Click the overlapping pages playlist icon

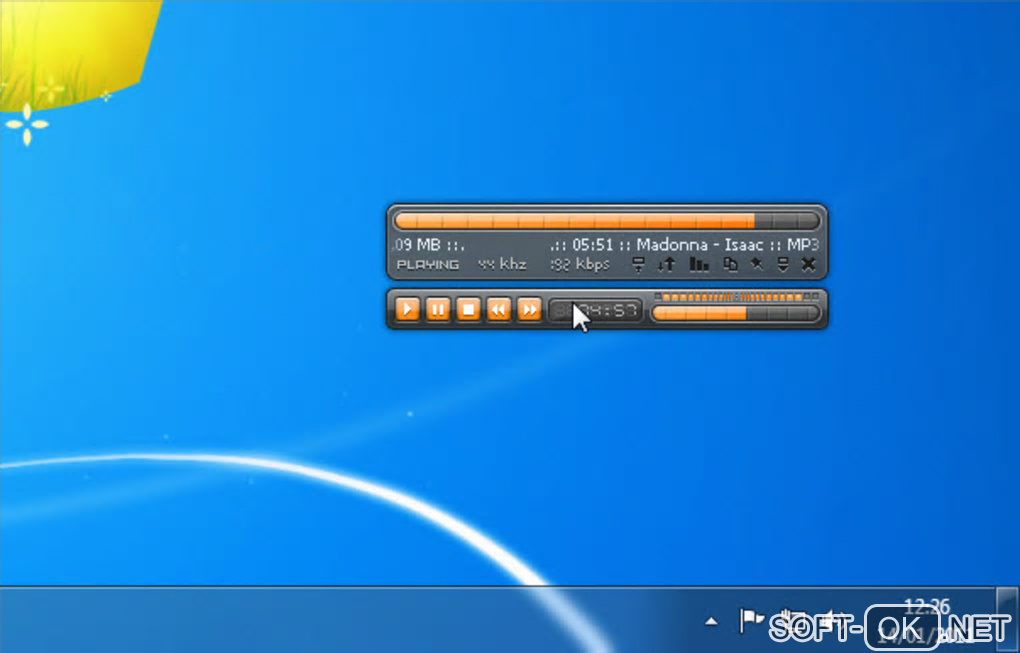[731, 264]
